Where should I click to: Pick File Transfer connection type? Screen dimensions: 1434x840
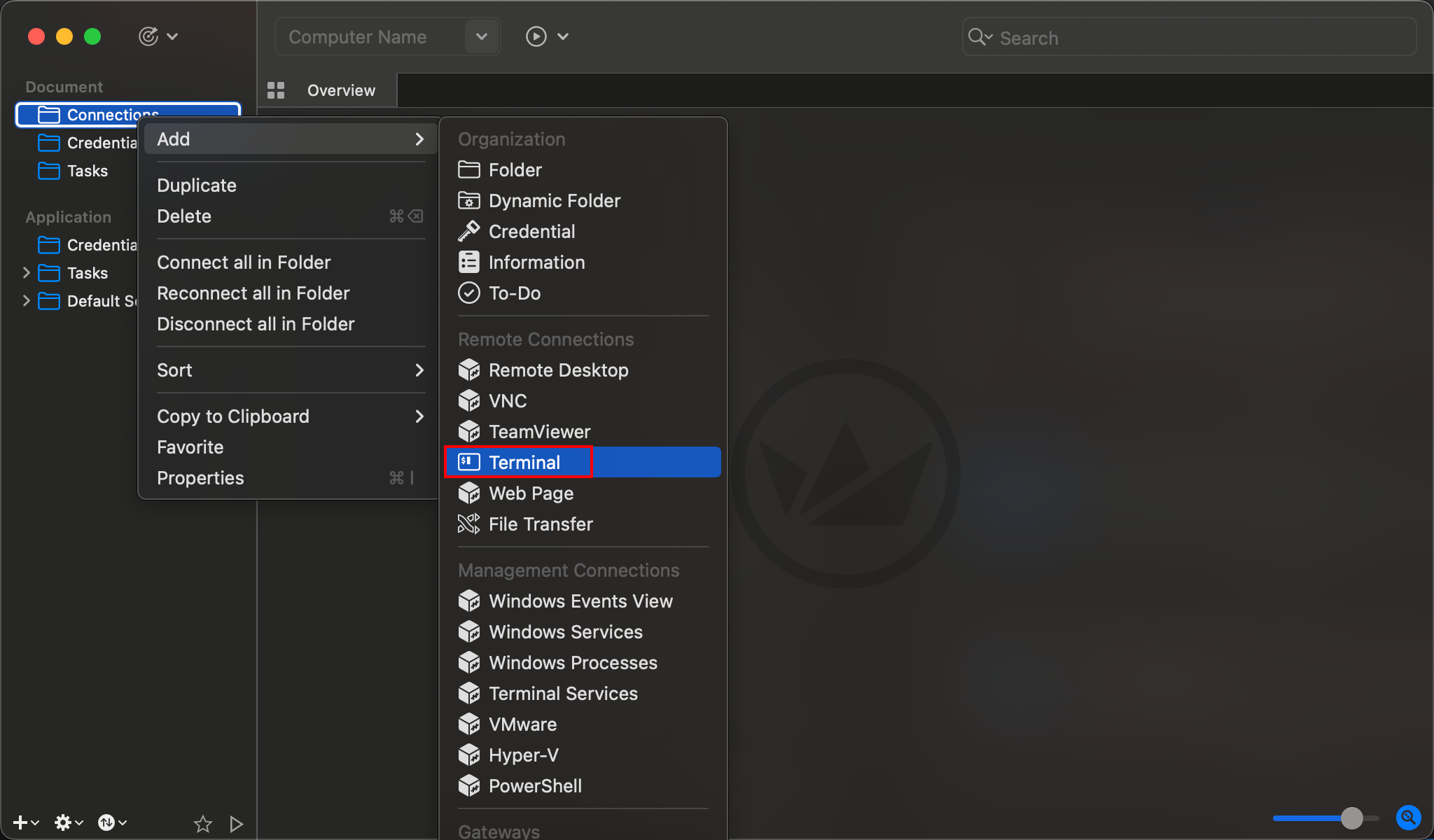point(541,524)
